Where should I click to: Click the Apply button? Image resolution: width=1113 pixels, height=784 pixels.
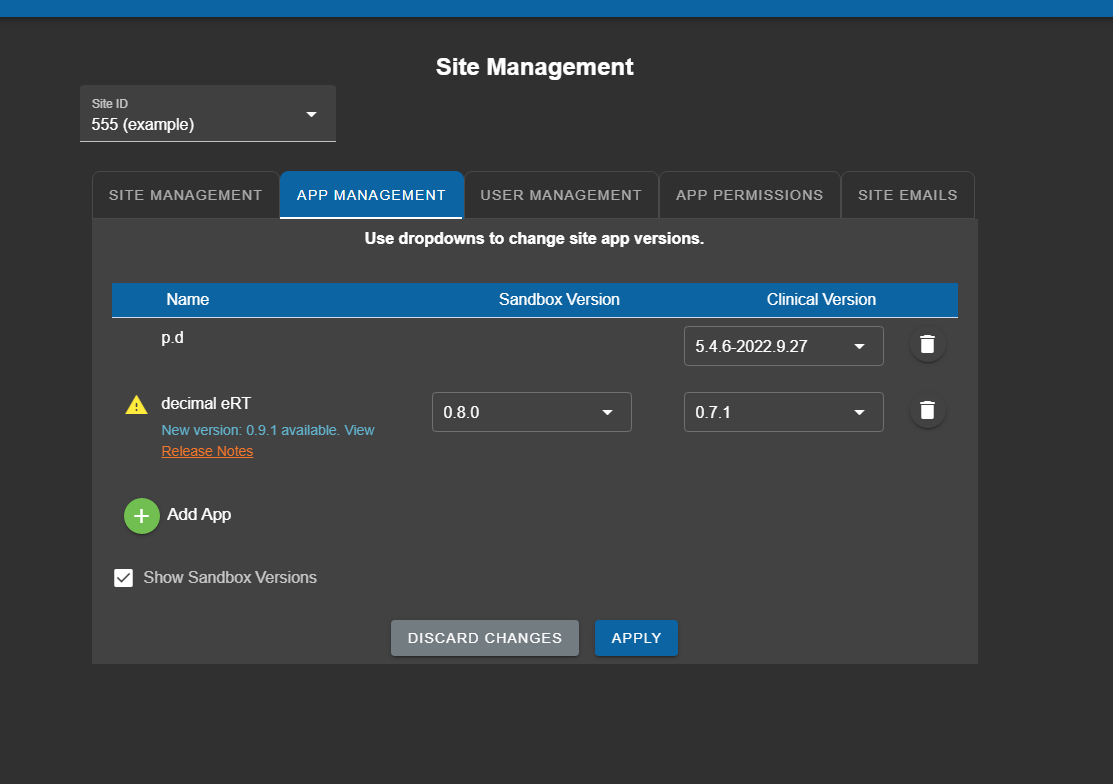(636, 638)
